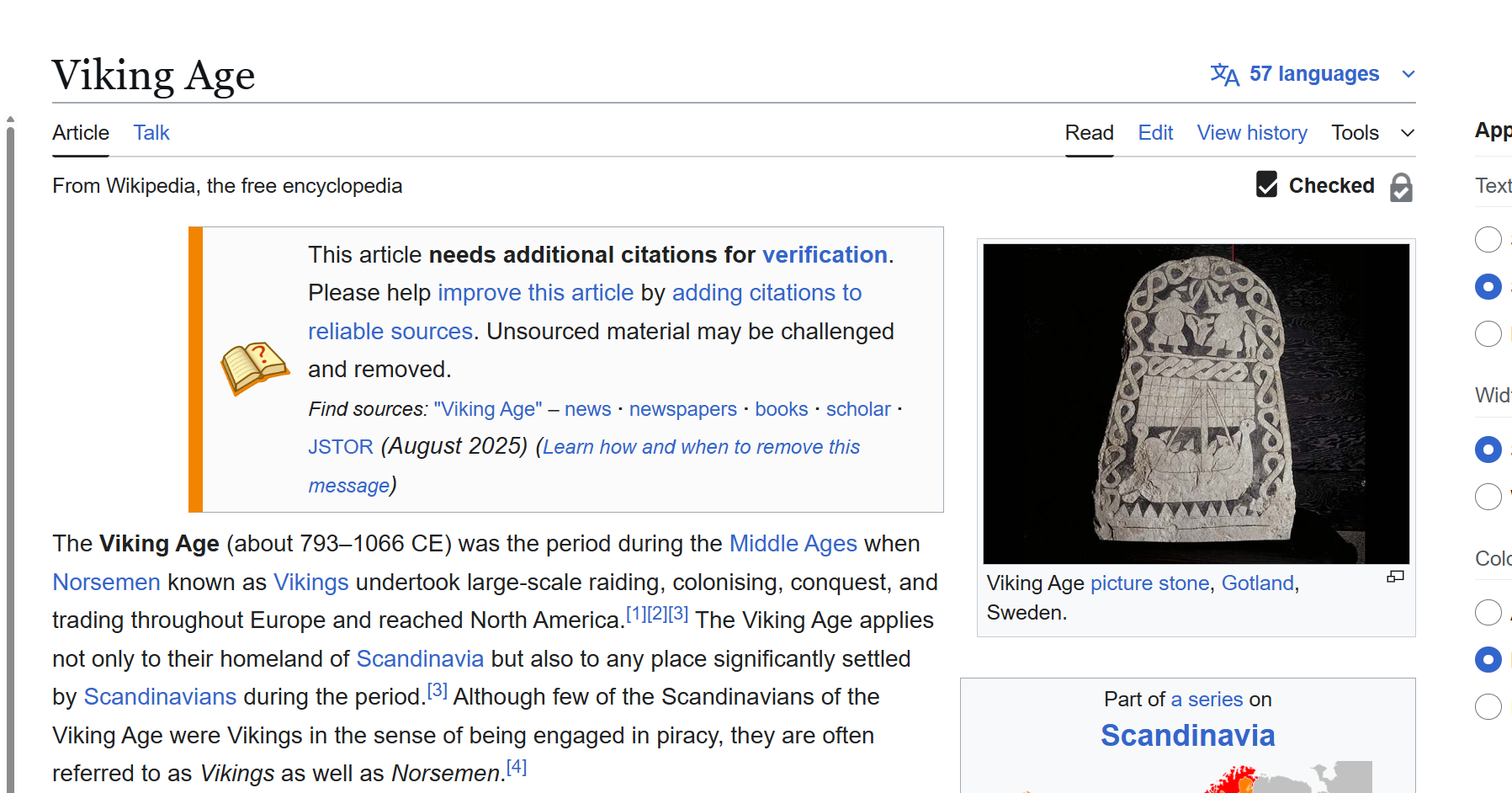1512x793 pixels.
Task: Click the checkmark icon next to Checked
Action: (x=1266, y=184)
